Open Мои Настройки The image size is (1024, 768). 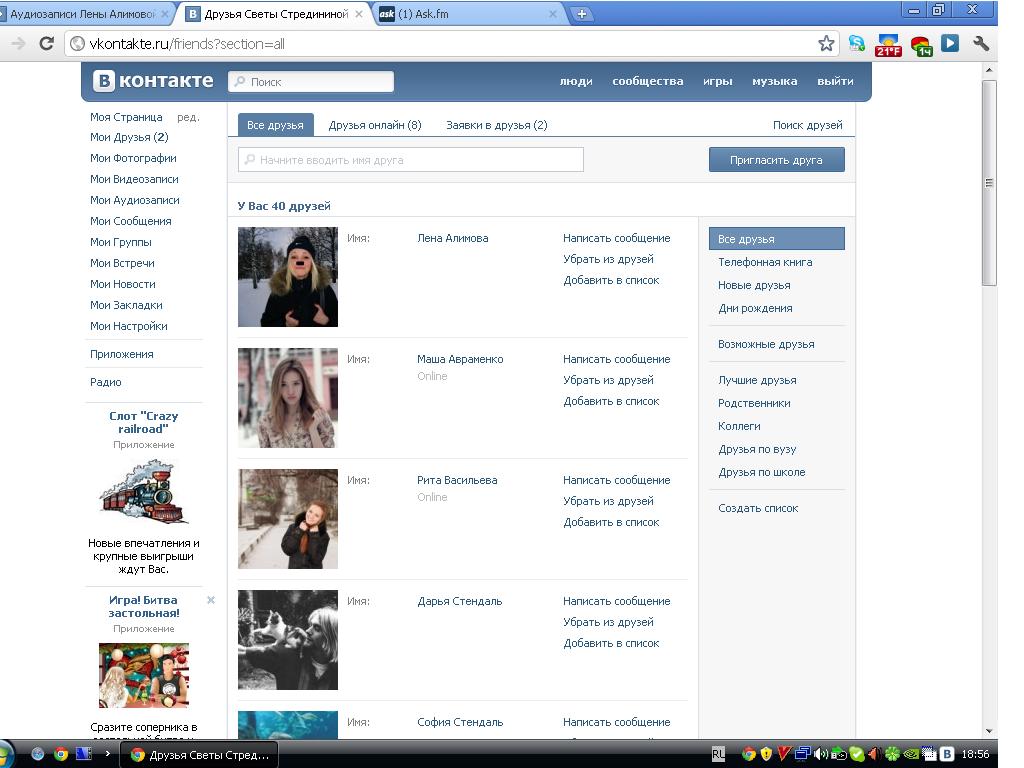pyautogui.click(x=129, y=326)
